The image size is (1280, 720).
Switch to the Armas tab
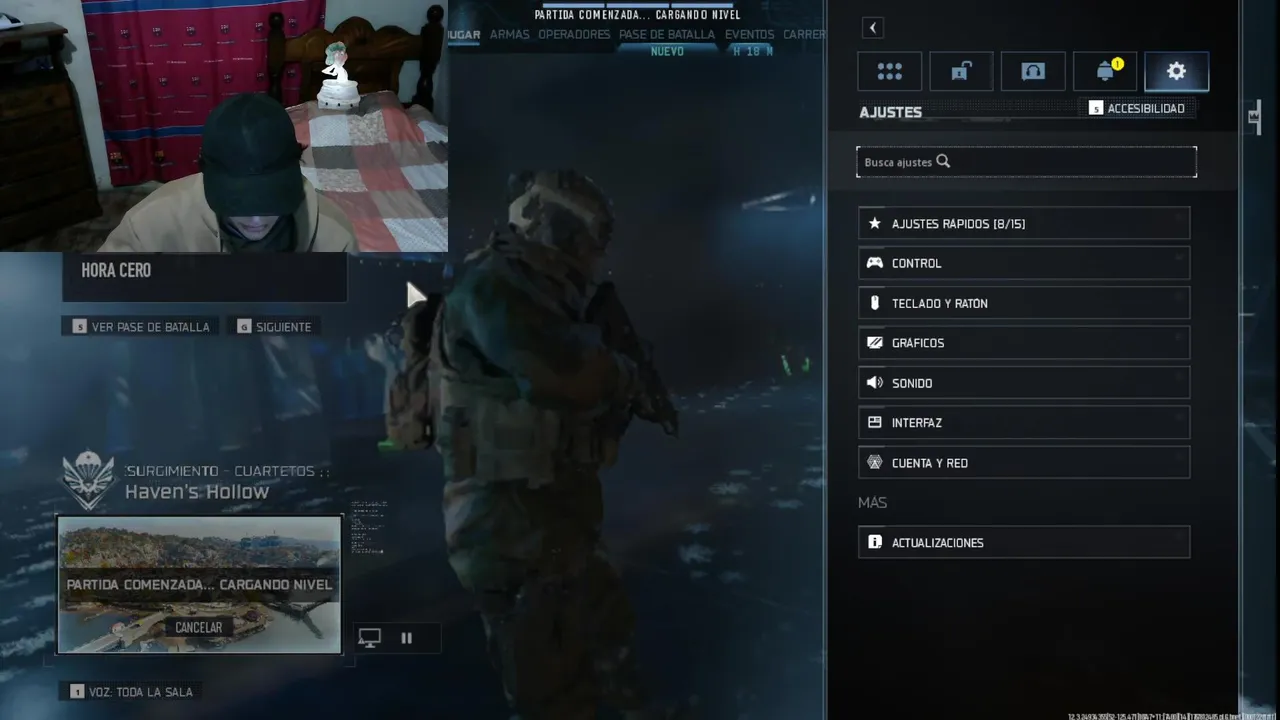point(510,34)
